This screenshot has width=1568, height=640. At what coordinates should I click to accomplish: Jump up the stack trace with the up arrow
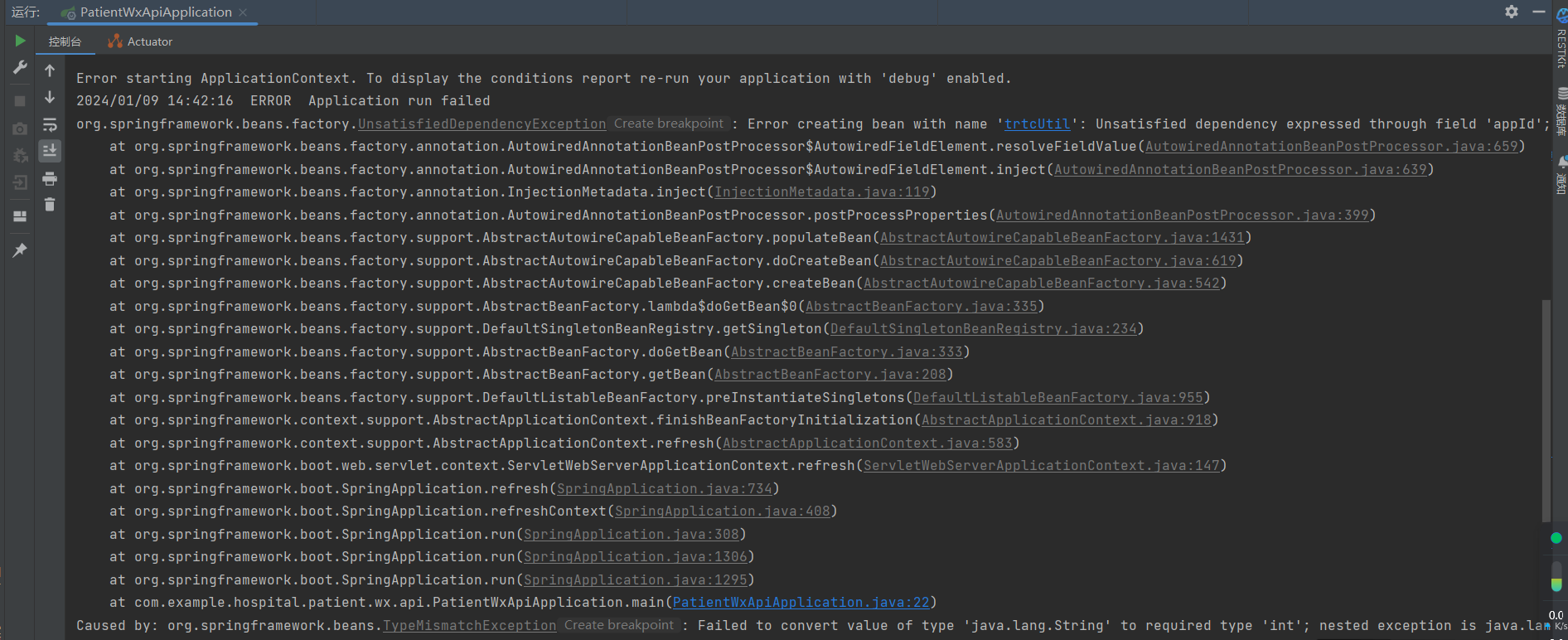click(x=50, y=70)
